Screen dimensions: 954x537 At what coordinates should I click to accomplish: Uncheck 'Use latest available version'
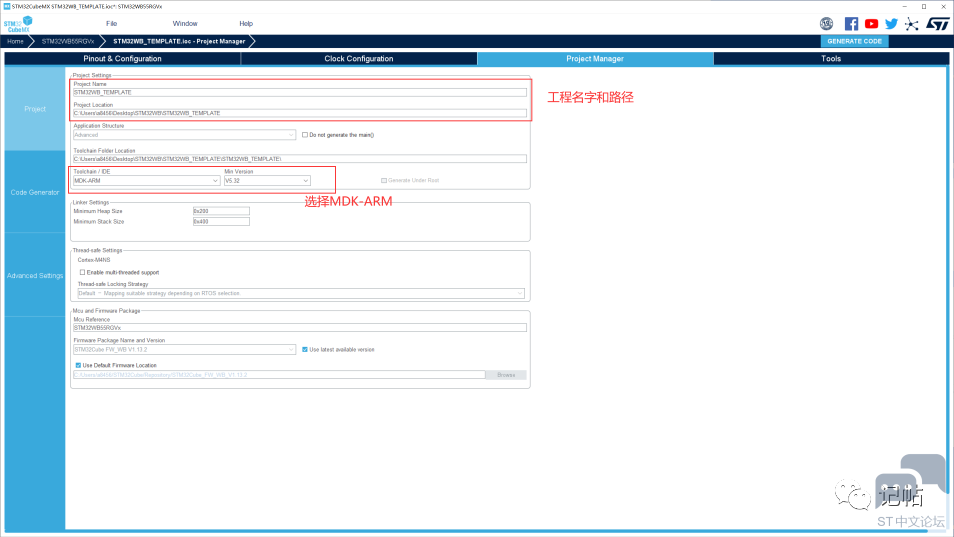(x=305, y=350)
